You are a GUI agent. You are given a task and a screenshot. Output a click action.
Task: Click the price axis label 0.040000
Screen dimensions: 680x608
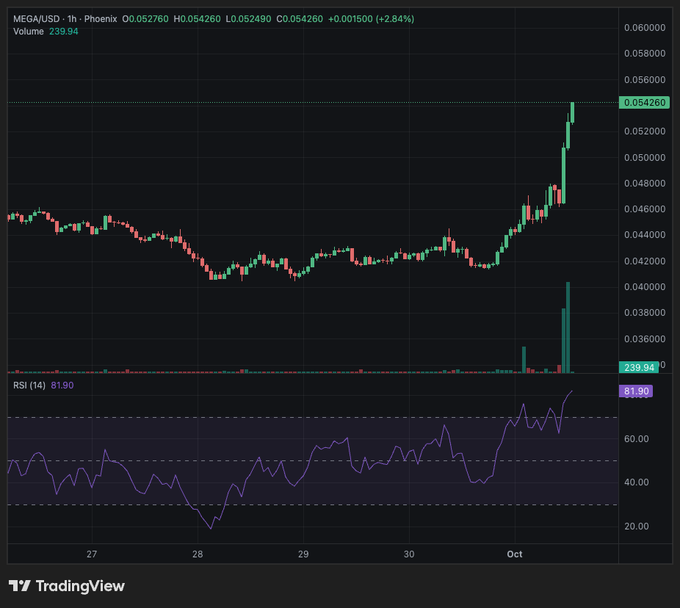click(x=644, y=287)
